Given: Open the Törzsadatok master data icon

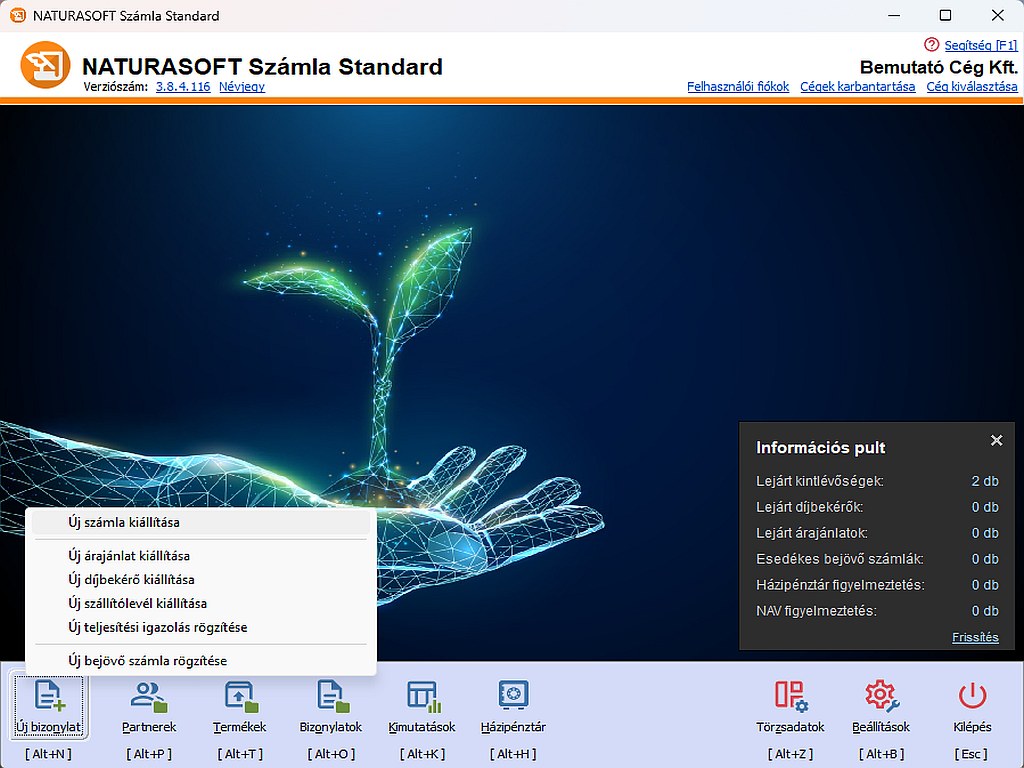Looking at the screenshot, I should (x=790, y=695).
